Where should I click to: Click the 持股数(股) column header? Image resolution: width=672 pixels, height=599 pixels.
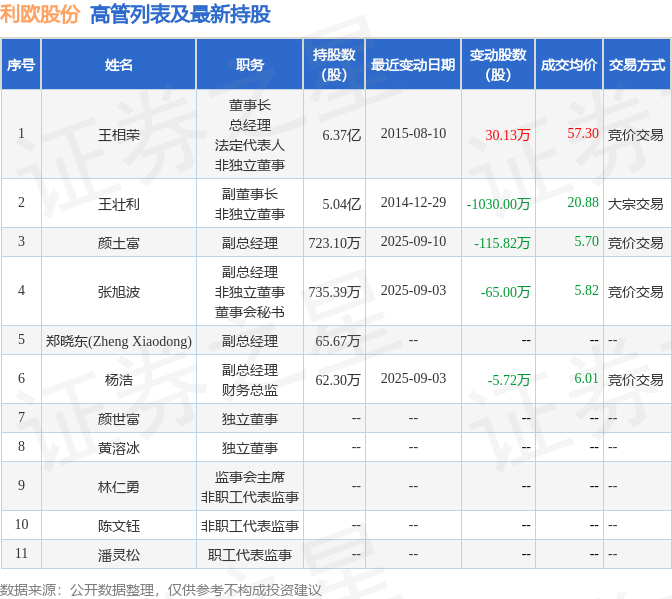[334, 65]
